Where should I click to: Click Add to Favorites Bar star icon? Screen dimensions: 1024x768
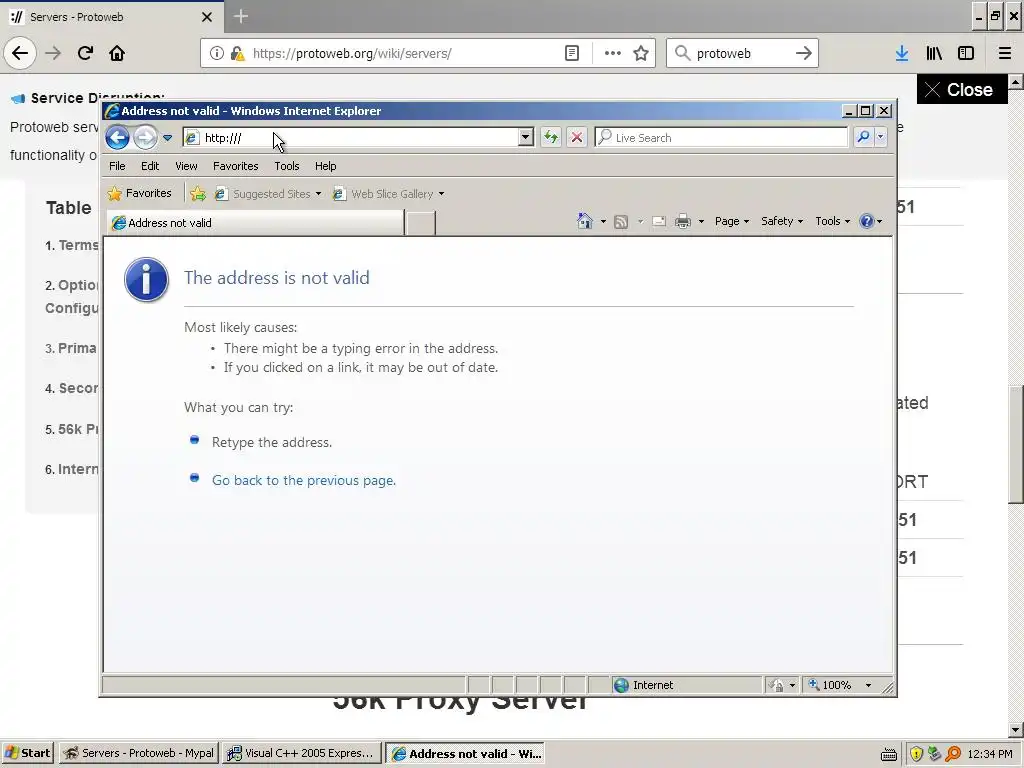click(199, 194)
